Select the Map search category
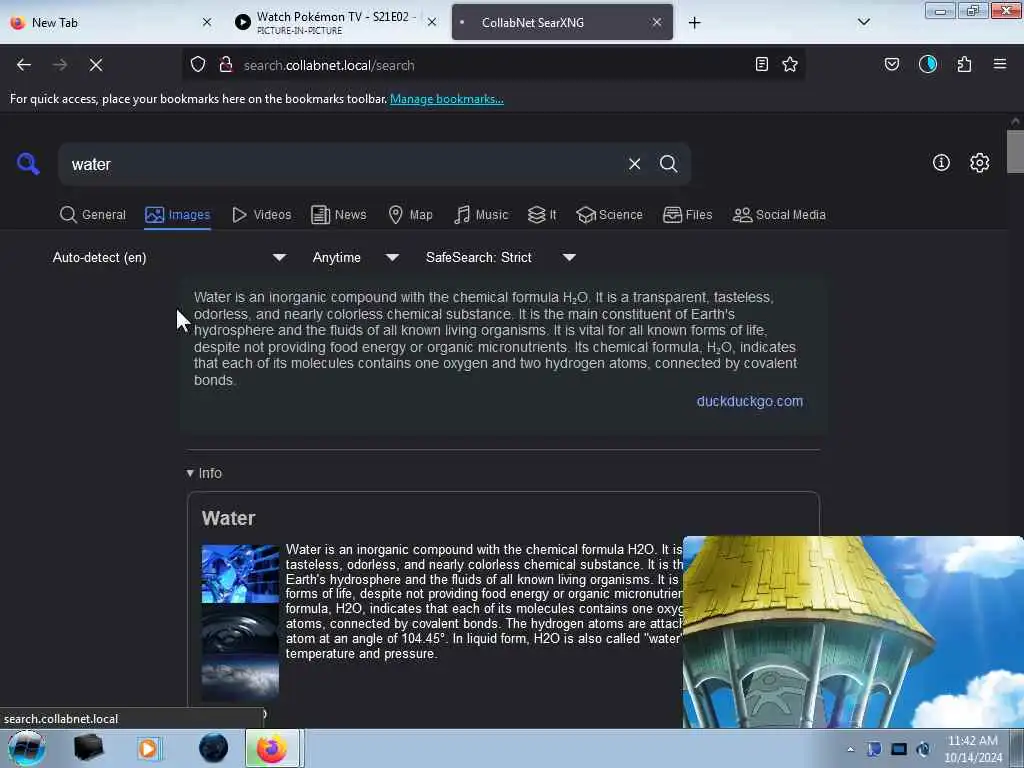Screen dimensions: 1024x768 coord(411,215)
